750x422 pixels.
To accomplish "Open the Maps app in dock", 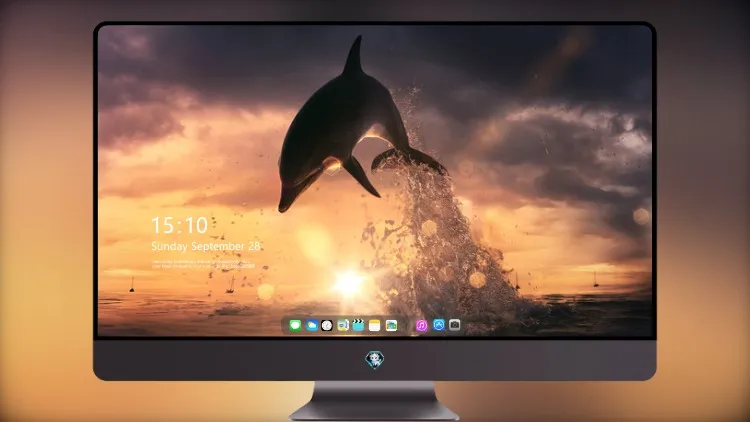I will click(342, 325).
